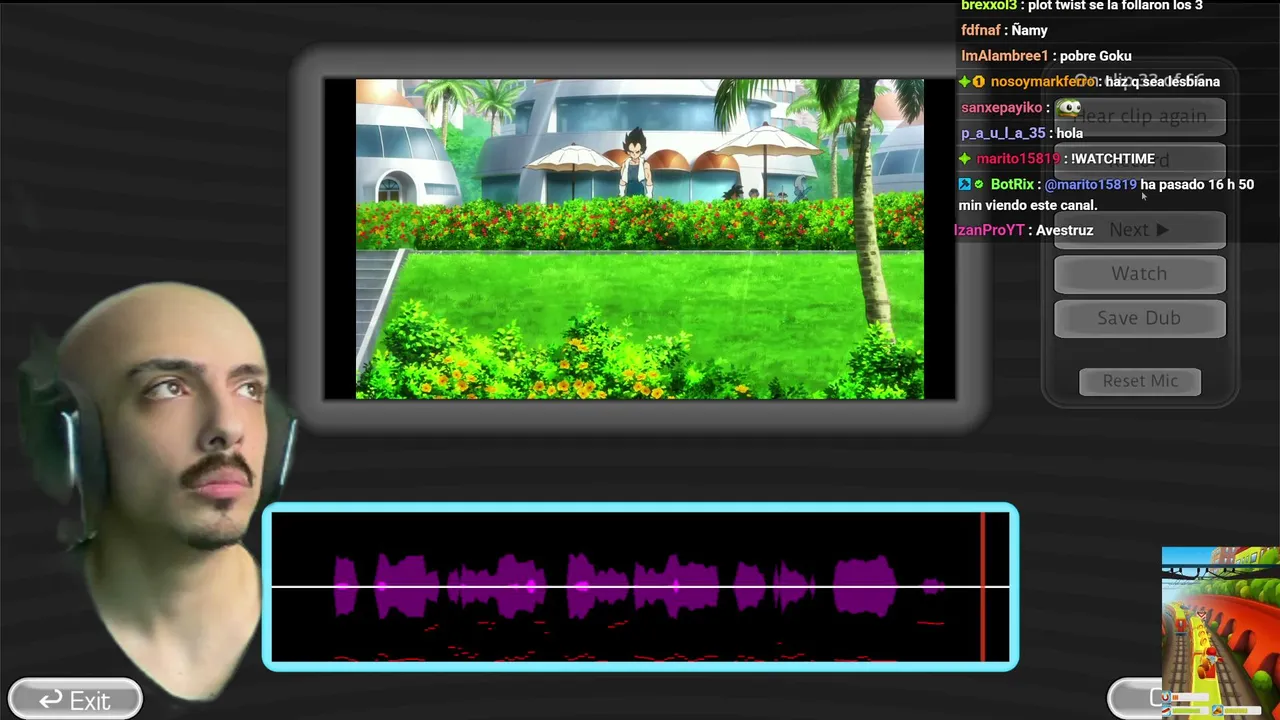The height and width of the screenshot is (720, 1280).
Task: Click the Watch button
Action: [x=1140, y=274]
